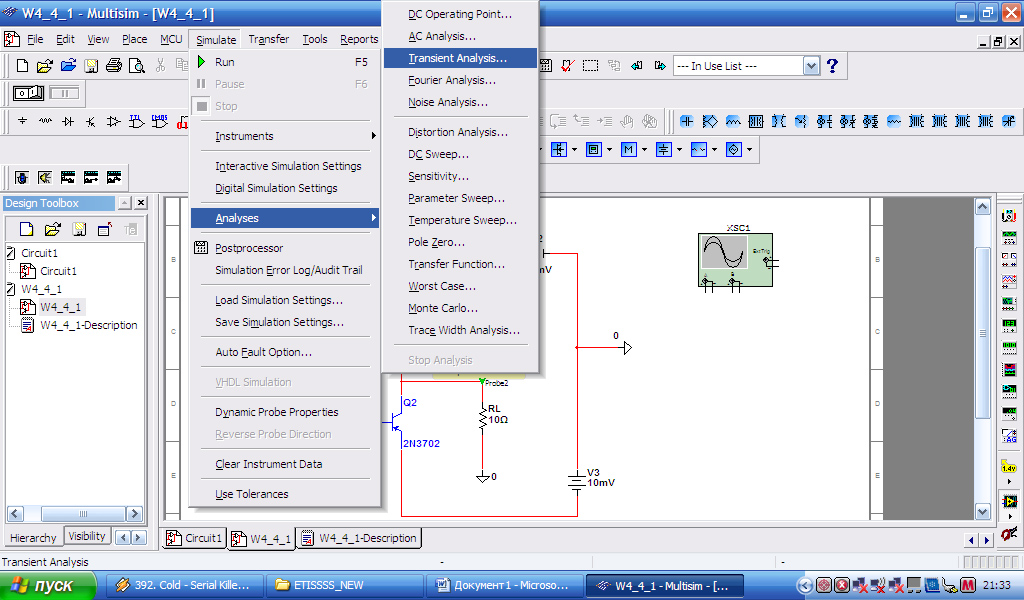Select Circuit1 child item in design tree
1024x600 pixels.
[x=58, y=271]
